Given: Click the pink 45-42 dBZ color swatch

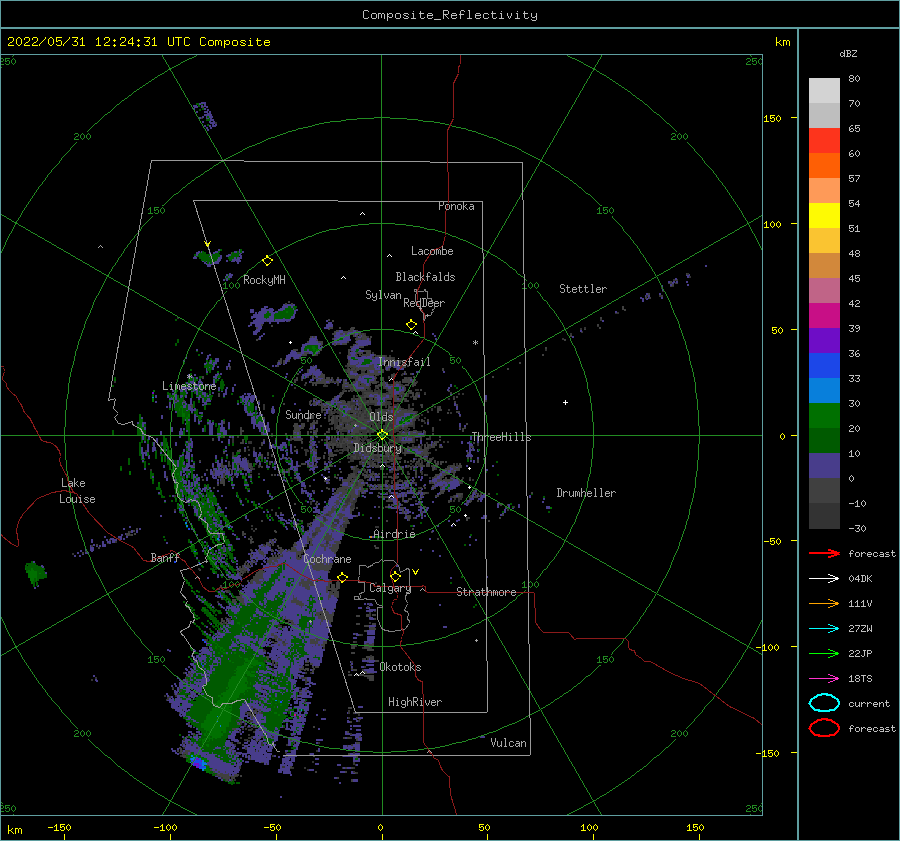Looking at the screenshot, I should 824,291.
